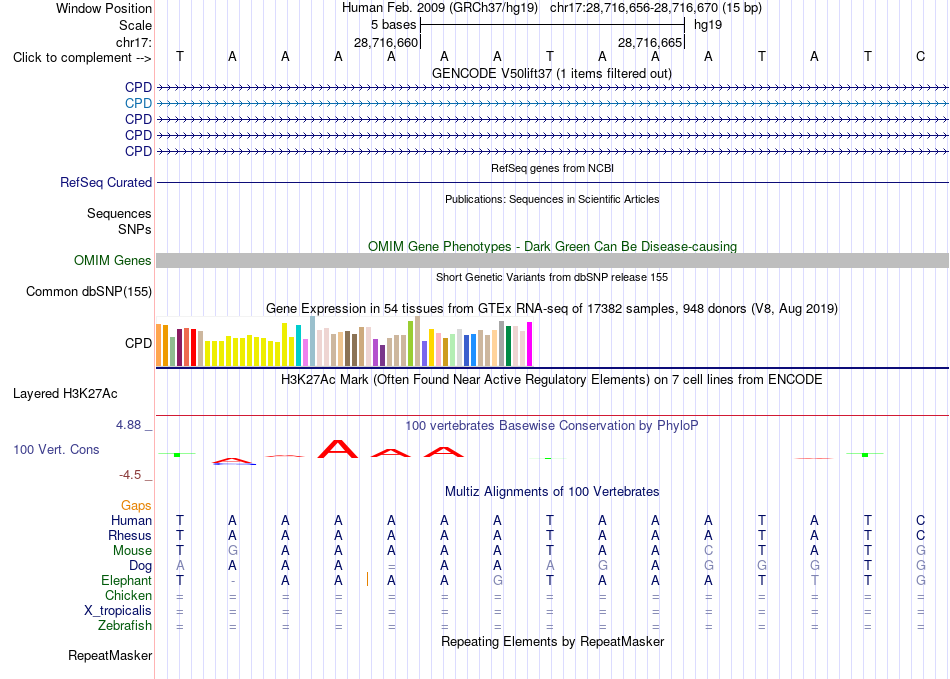Click the SNPs track label

[x=135, y=230]
